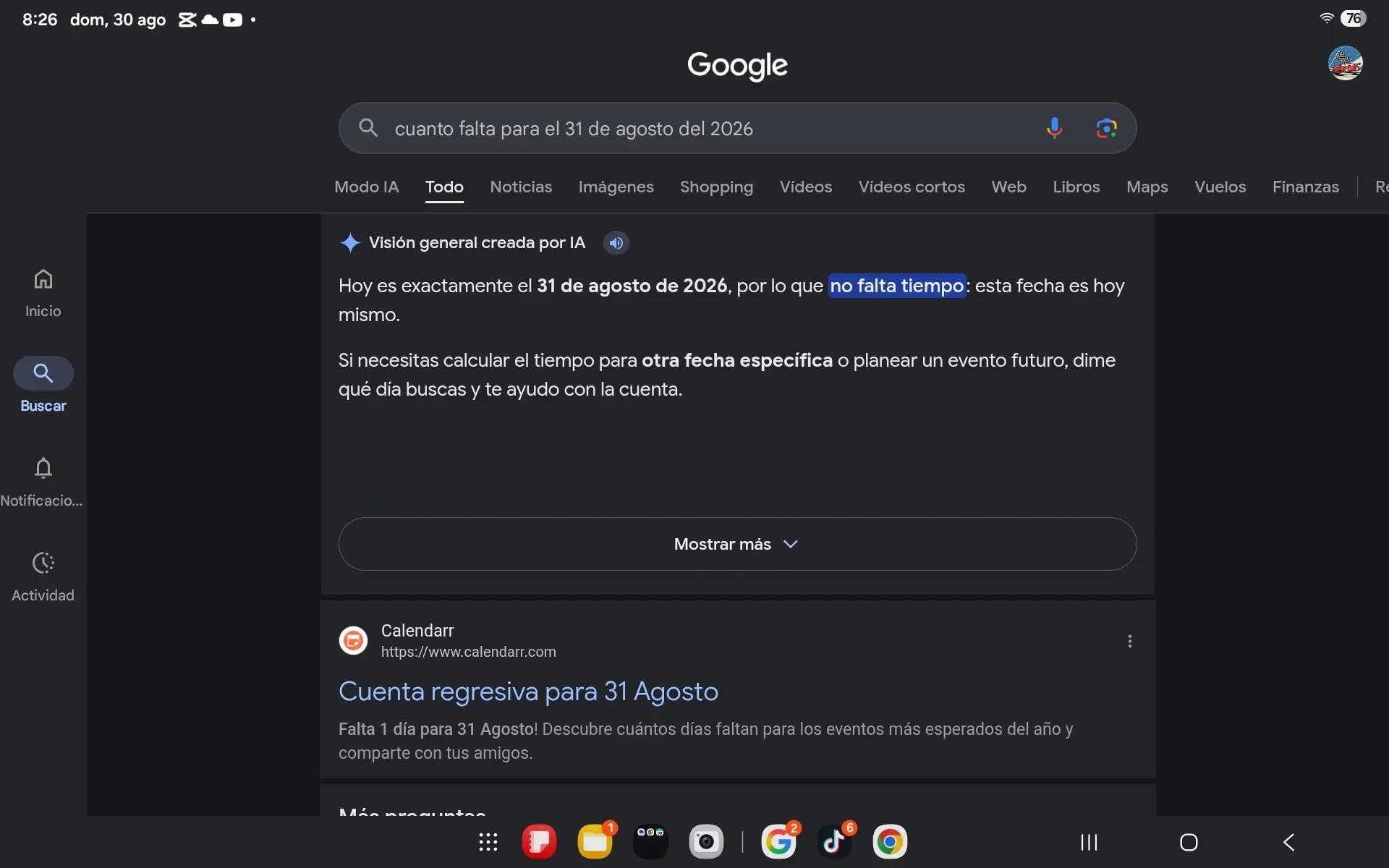This screenshot has width=1389, height=868.
Task: Open the Cuenta regresiva para 31 Agosto link
Action: 528,692
